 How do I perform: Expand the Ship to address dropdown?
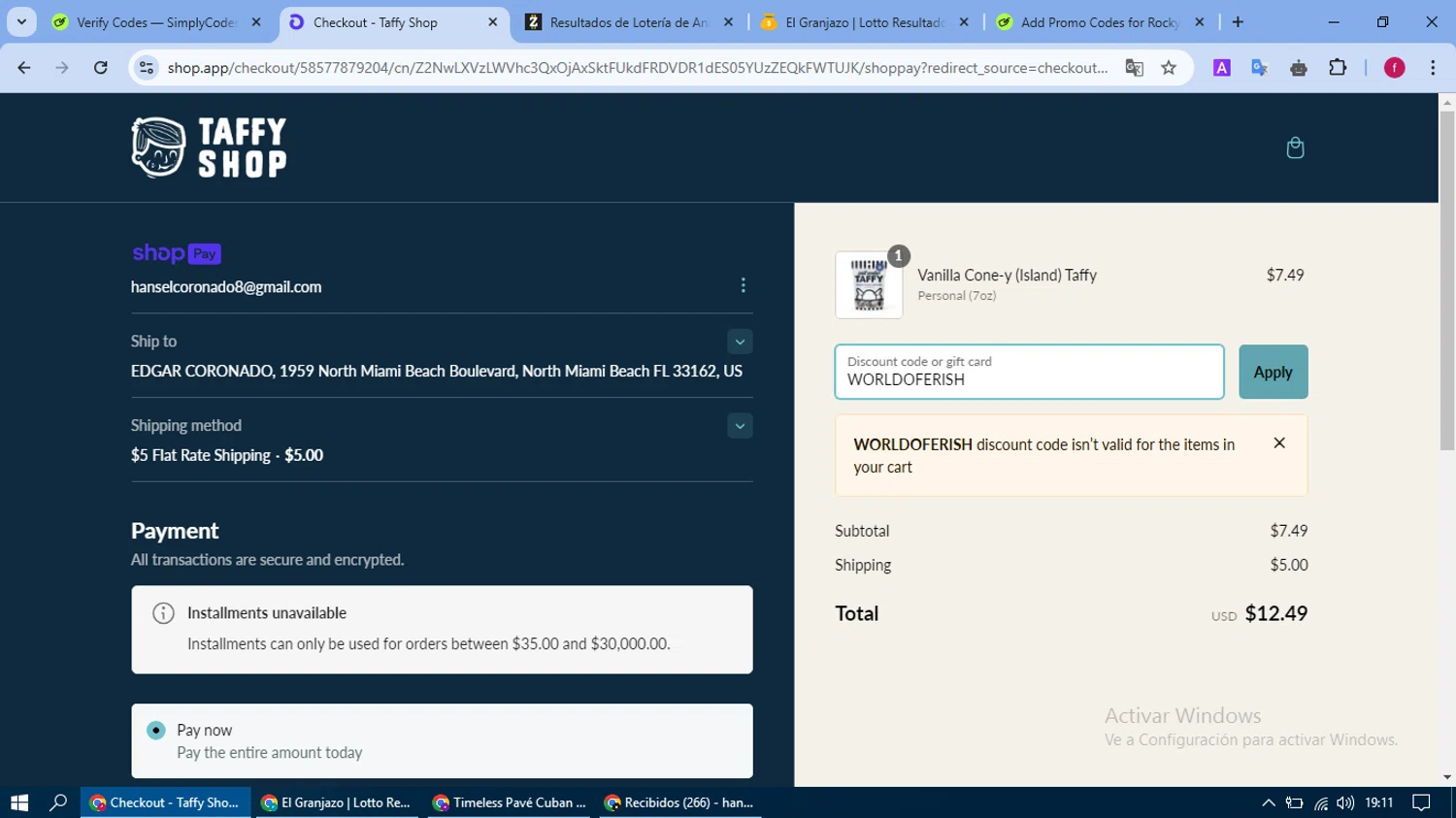[740, 342]
